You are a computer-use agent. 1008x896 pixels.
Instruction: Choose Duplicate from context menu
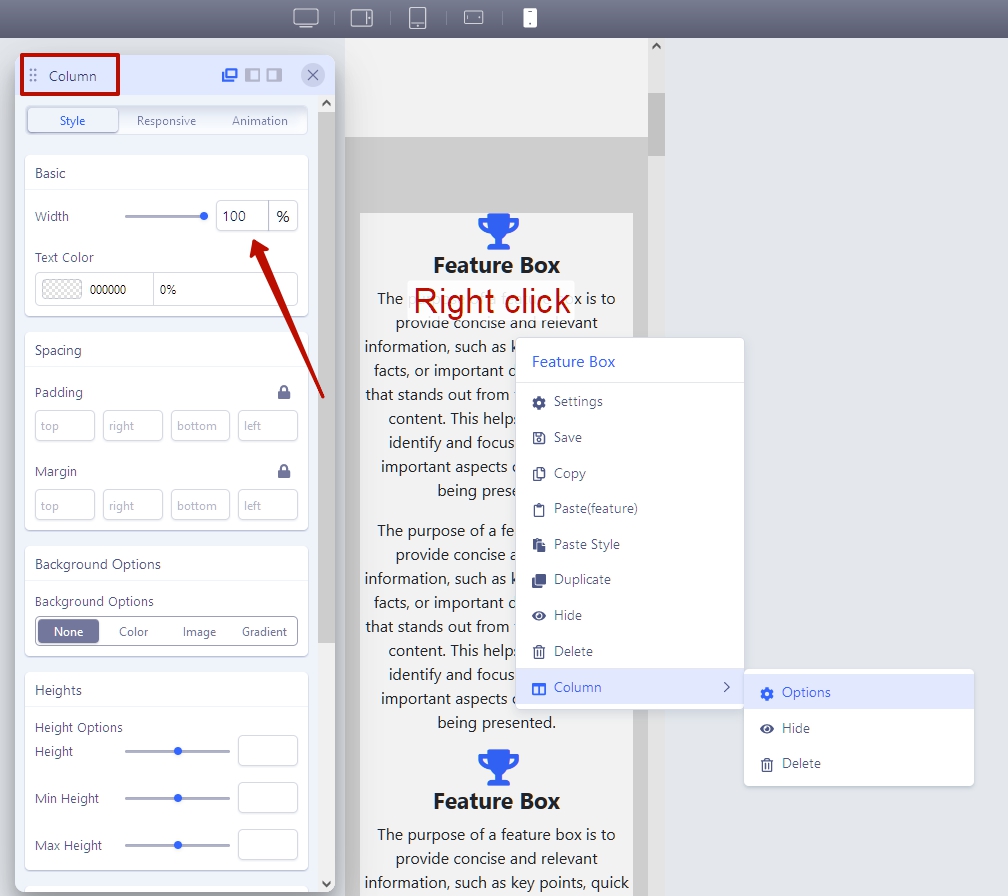pos(582,580)
